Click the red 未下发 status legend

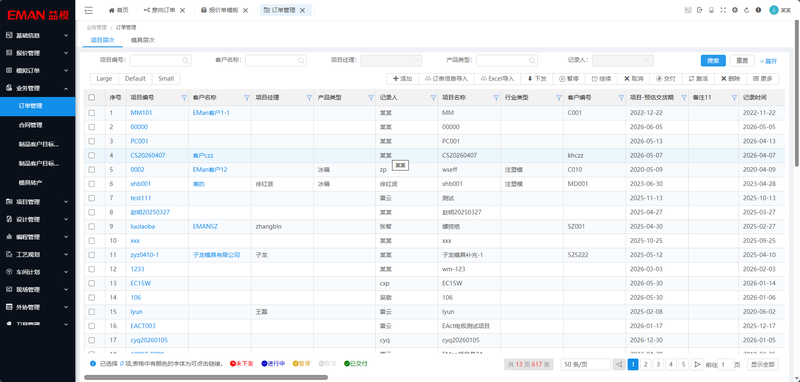[x=242, y=364]
